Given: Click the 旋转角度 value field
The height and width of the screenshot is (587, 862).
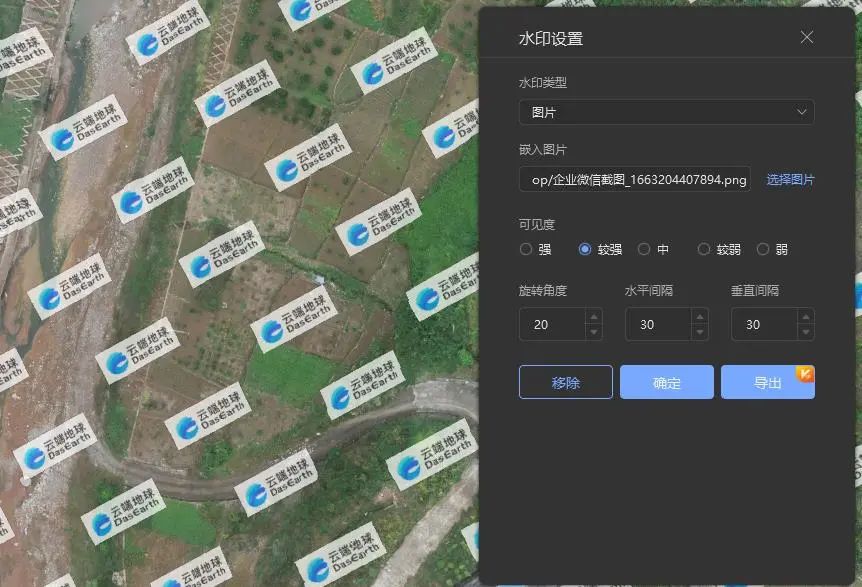Looking at the screenshot, I should tap(552, 324).
